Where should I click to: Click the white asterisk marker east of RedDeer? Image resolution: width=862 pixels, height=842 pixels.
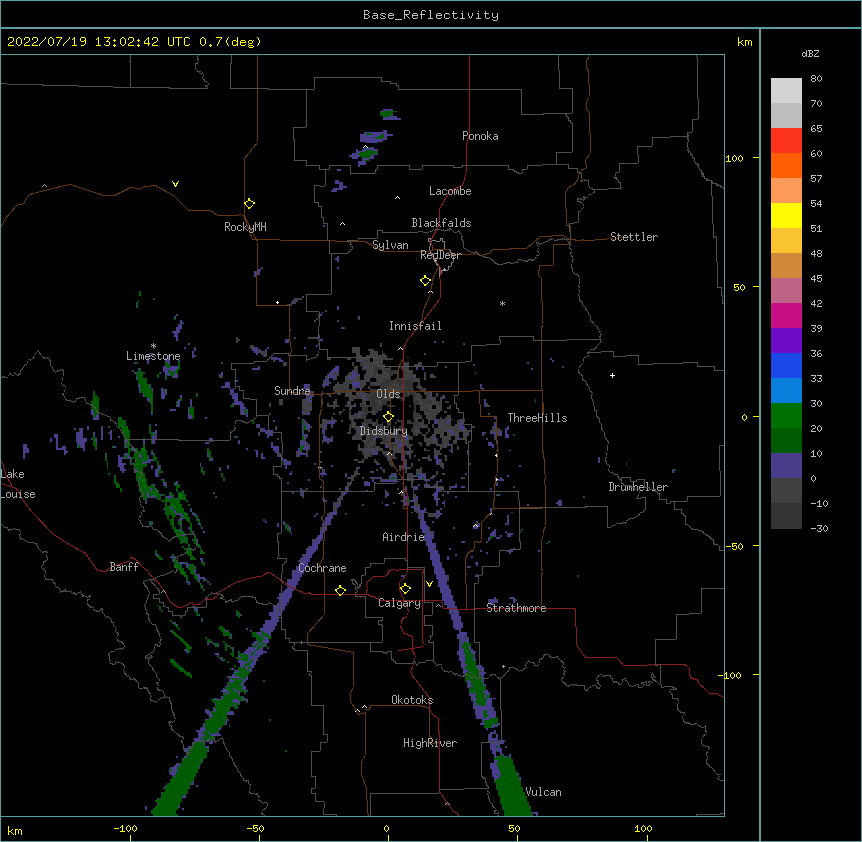502,303
